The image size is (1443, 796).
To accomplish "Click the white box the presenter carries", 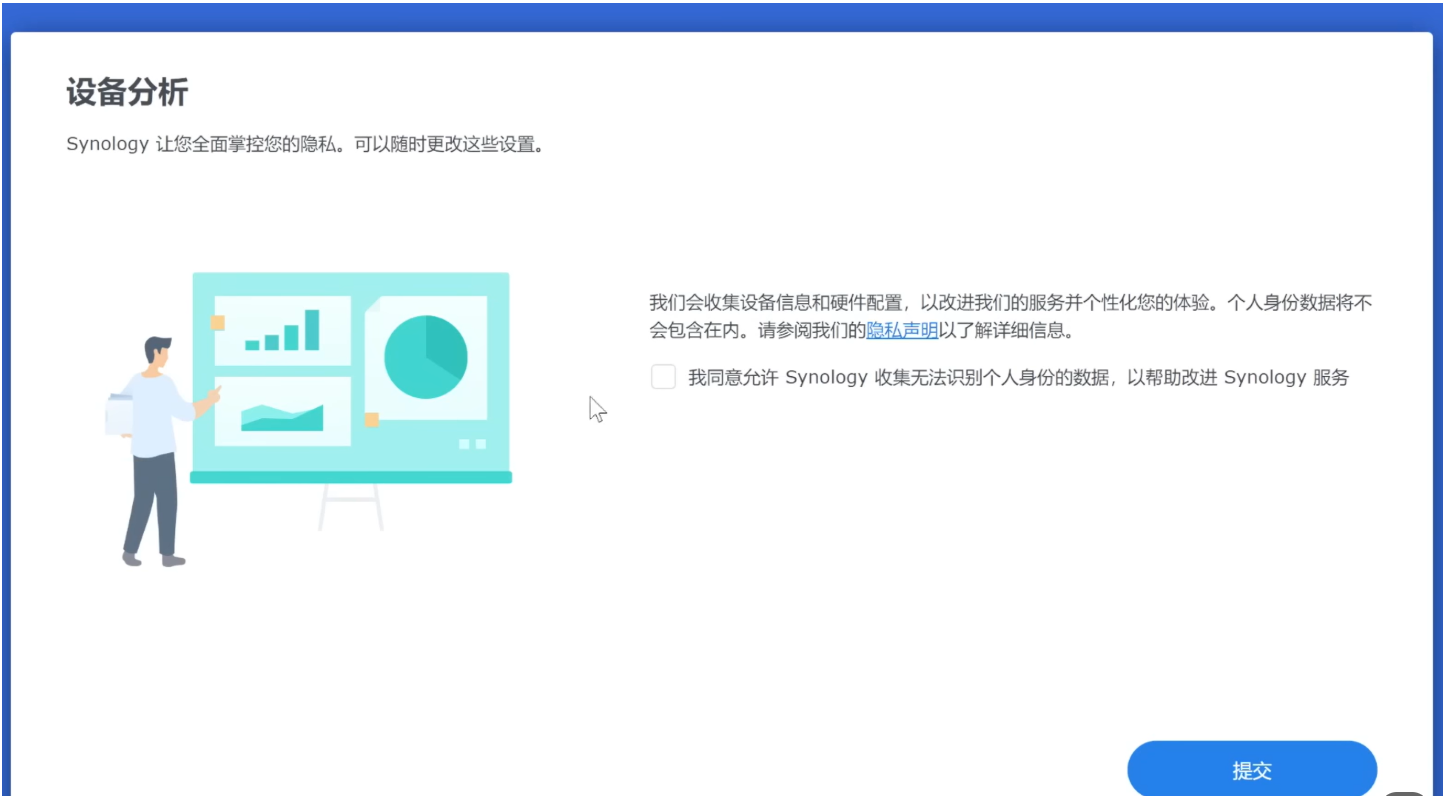I will tap(118, 414).
